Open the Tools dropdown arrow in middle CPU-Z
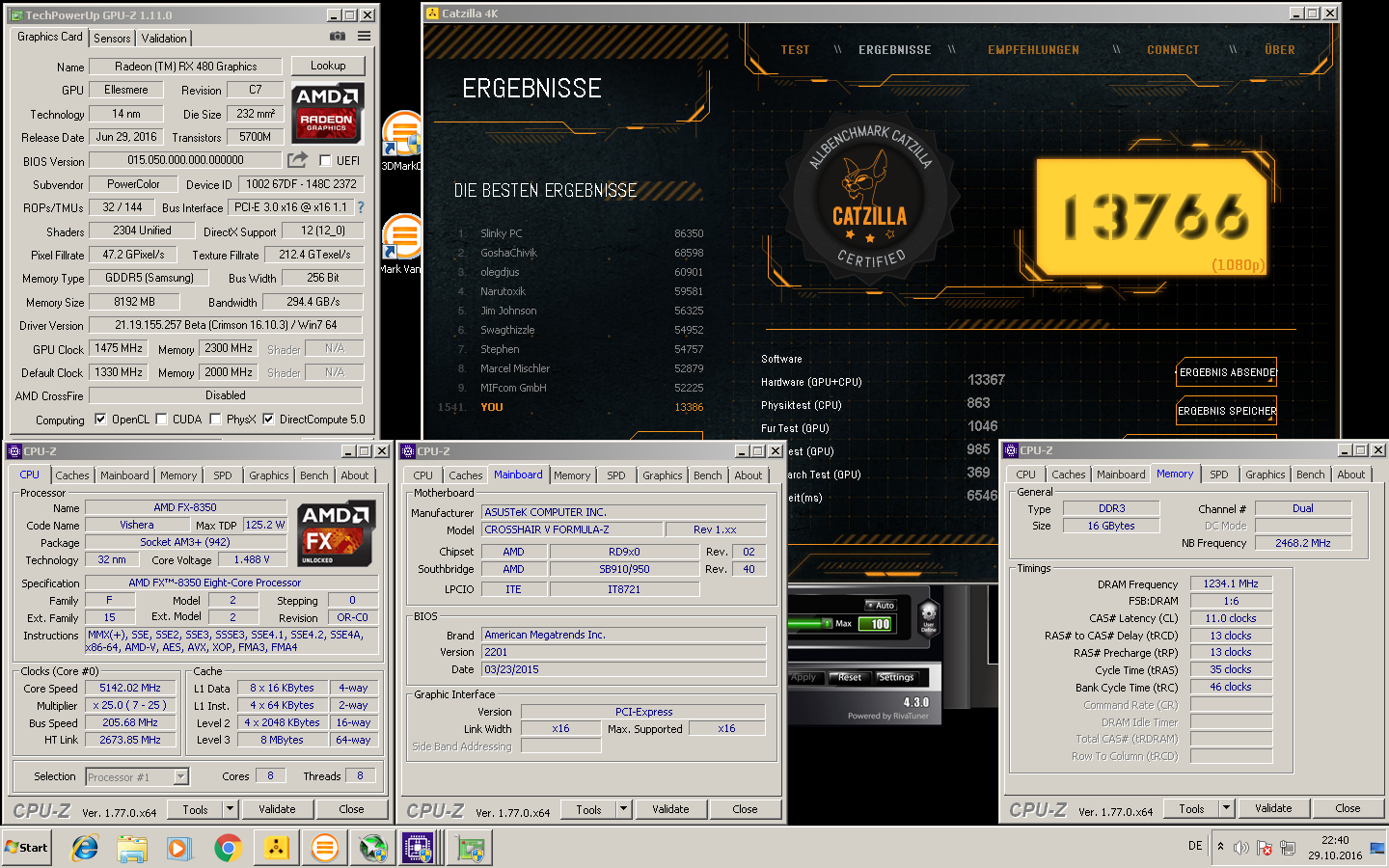1389x868 pixels. (624, 809)
